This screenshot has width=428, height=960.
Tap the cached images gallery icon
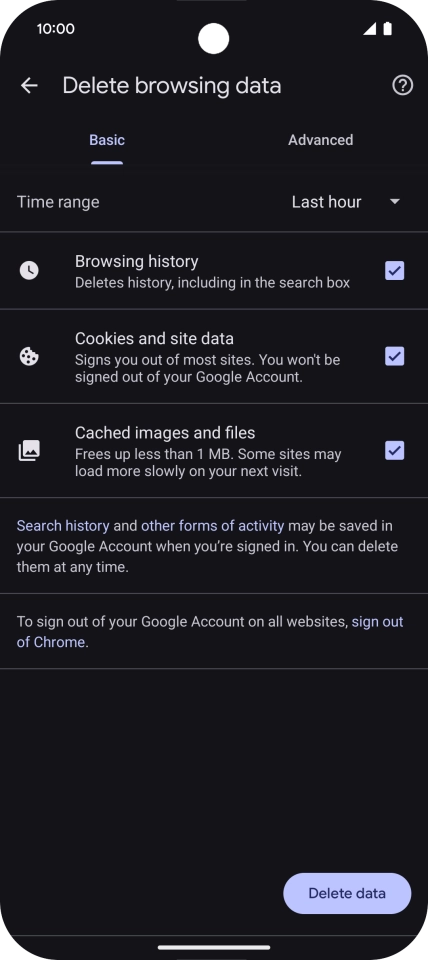tap(29, 451)
